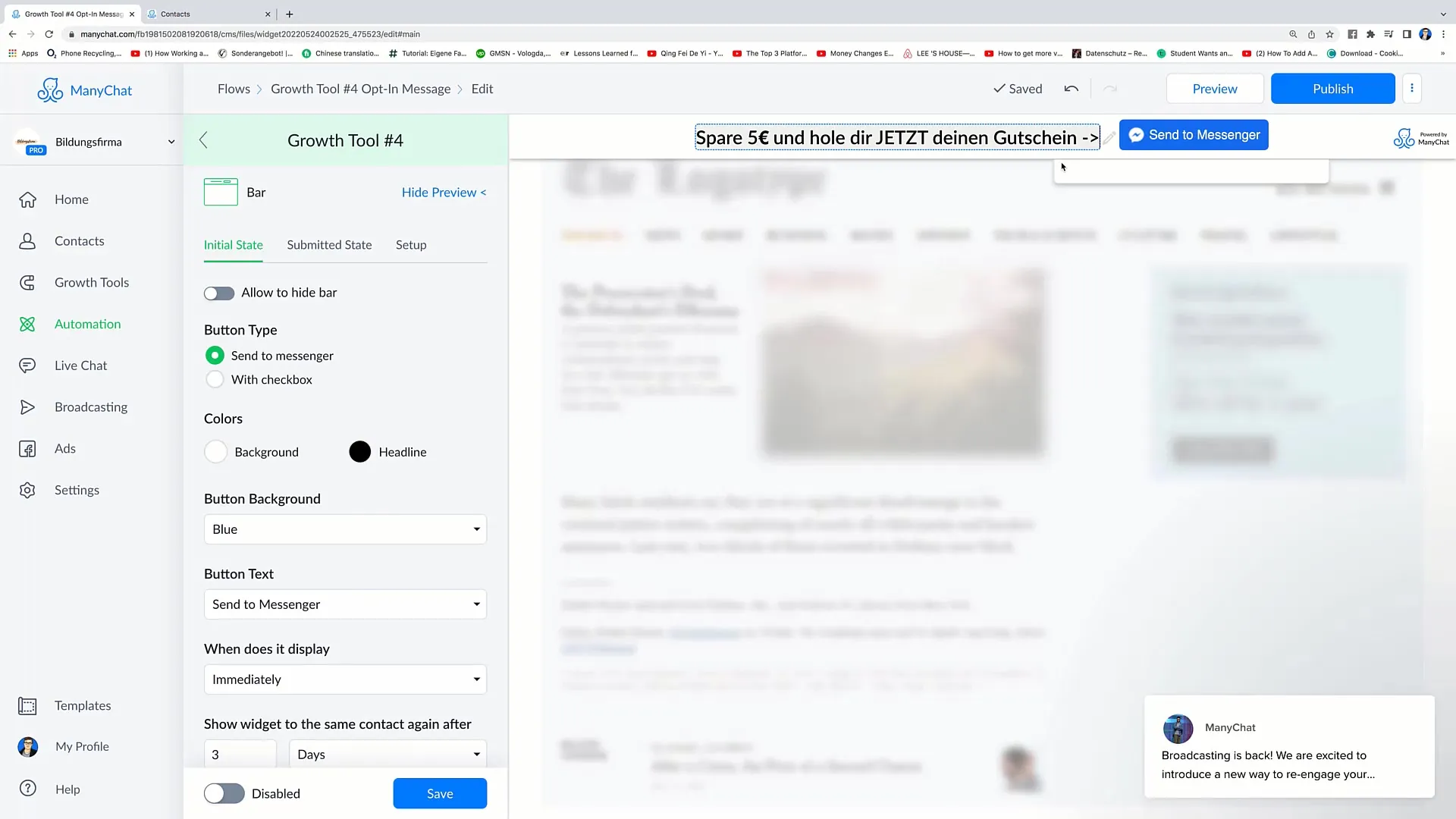The image size is (1456, 819).
Task: Toggle Allow to hide bar
Action: [x=219, y=292]
